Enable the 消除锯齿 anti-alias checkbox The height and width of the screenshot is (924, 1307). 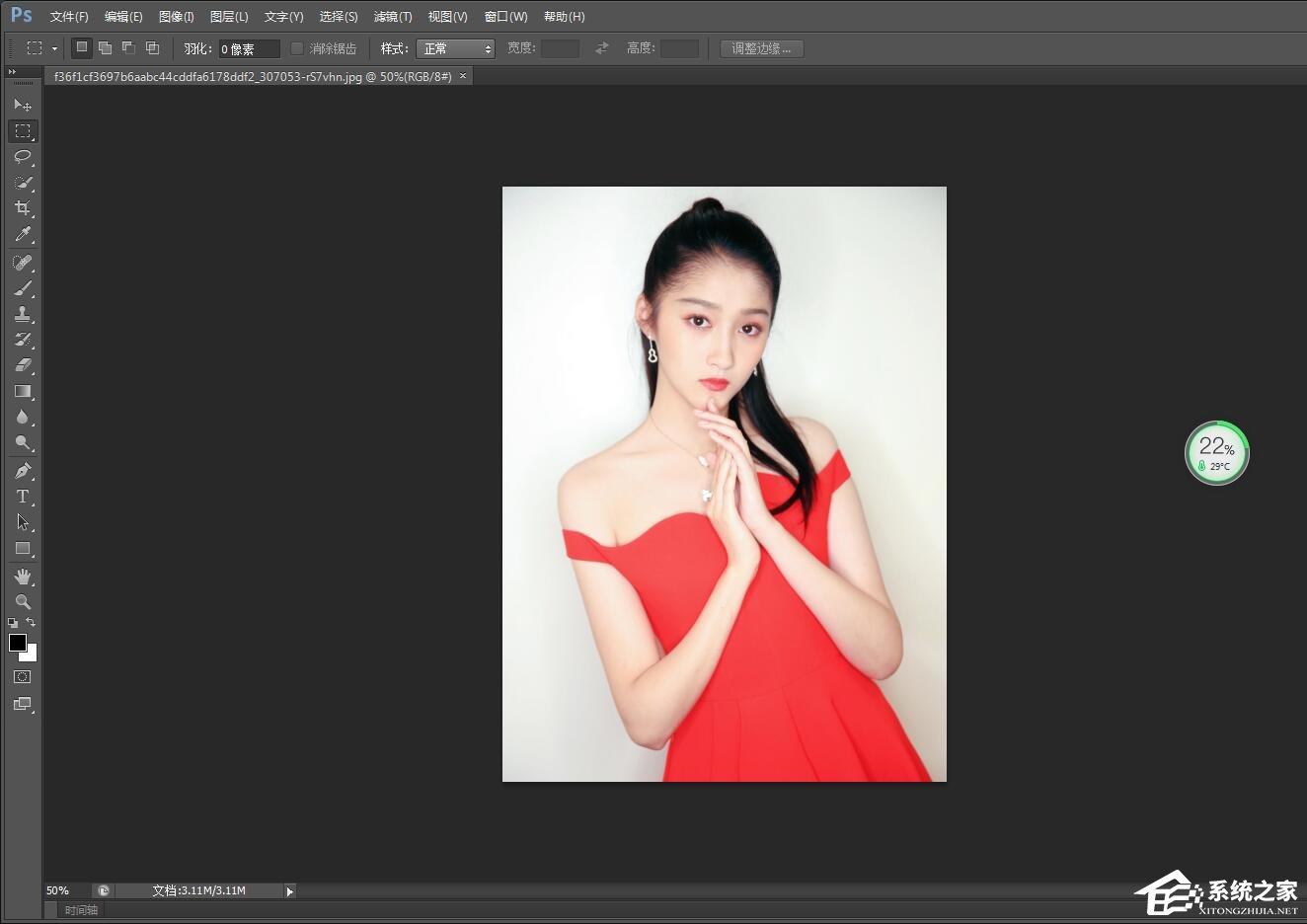[297, 47]
